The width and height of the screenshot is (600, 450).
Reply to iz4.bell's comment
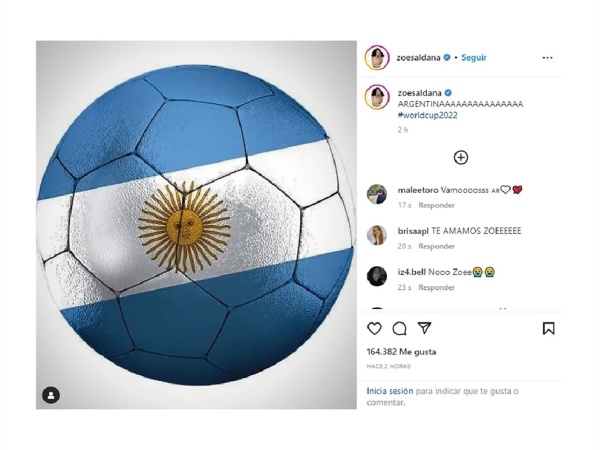(436, 287)
